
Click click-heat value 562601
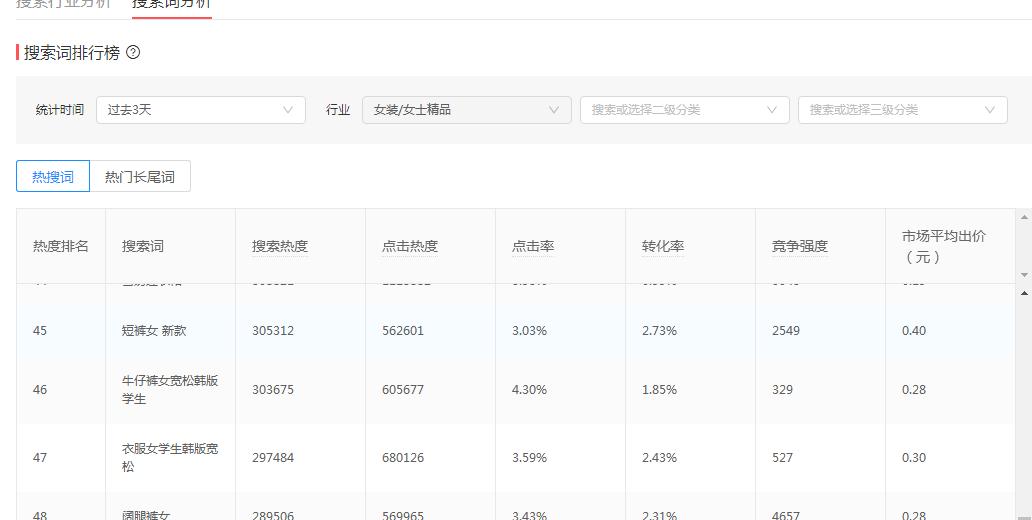click(403, 330)
